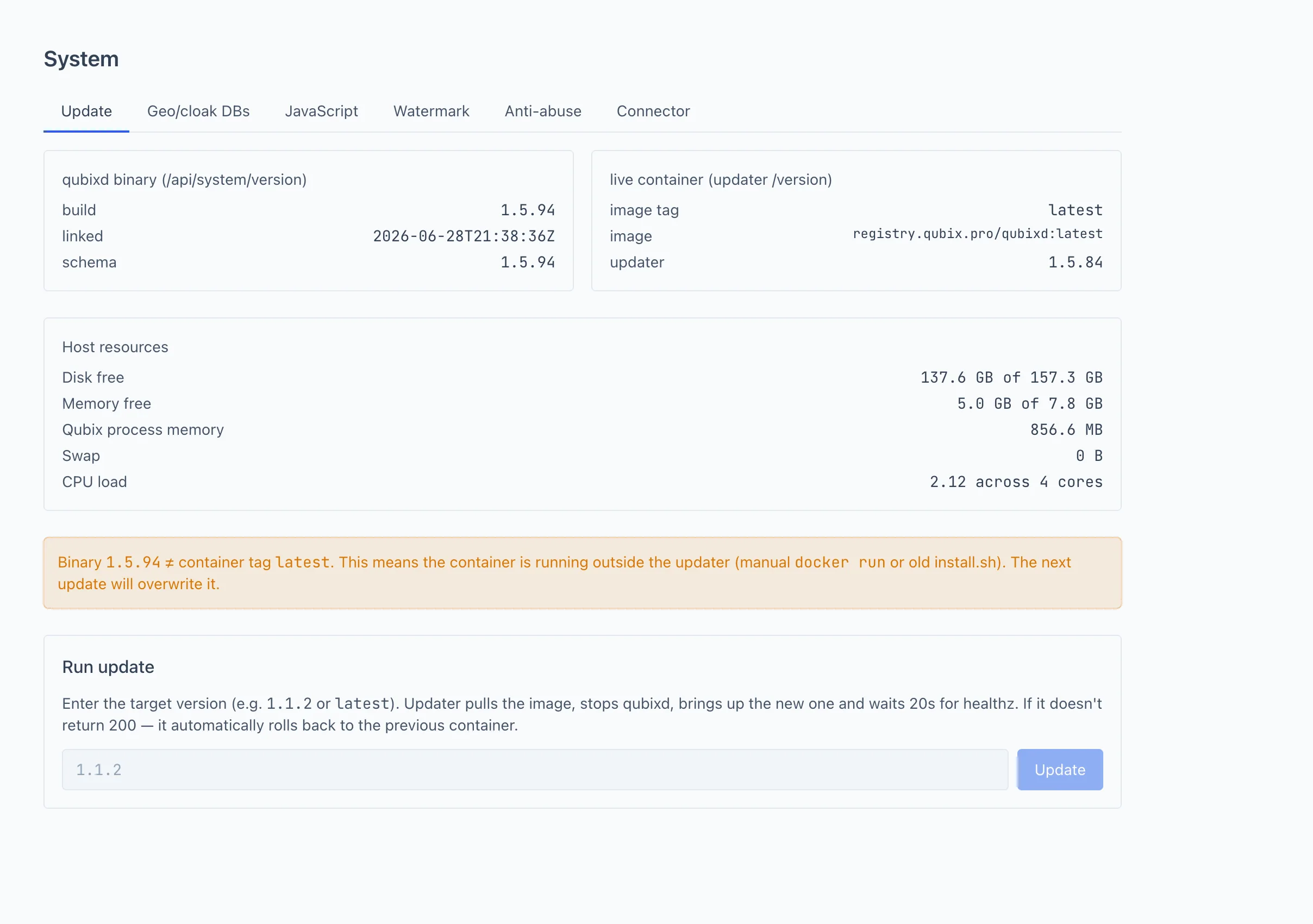Click the image tag label
Screen dimensions: 1313x924
point(644,210)
